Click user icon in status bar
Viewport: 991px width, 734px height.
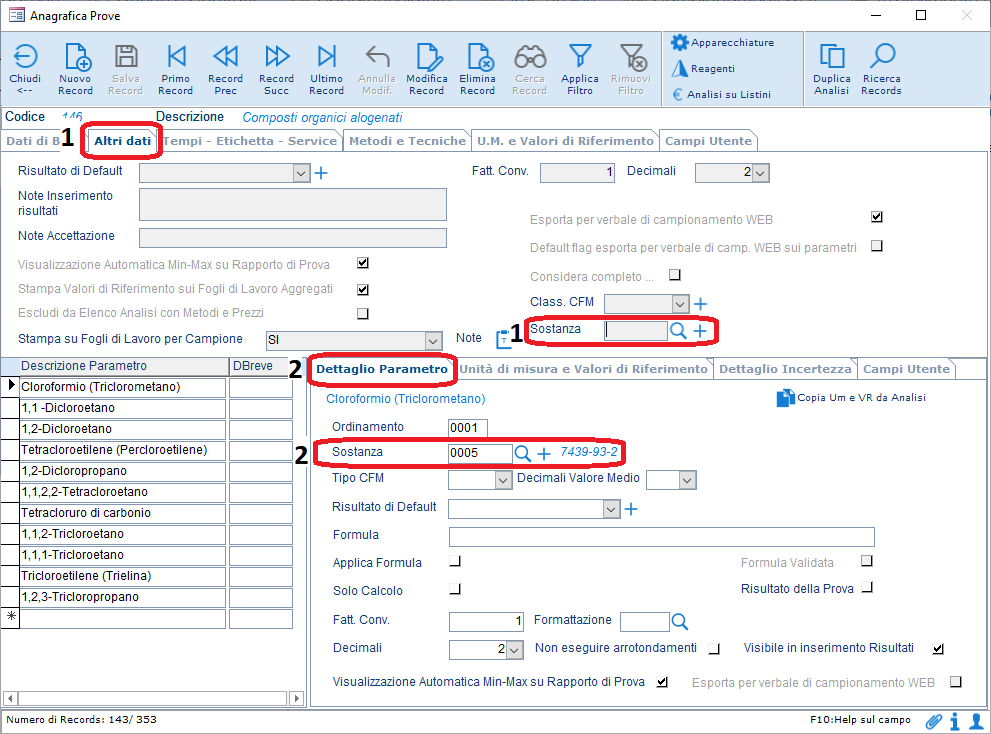click(x=976, y=721)
